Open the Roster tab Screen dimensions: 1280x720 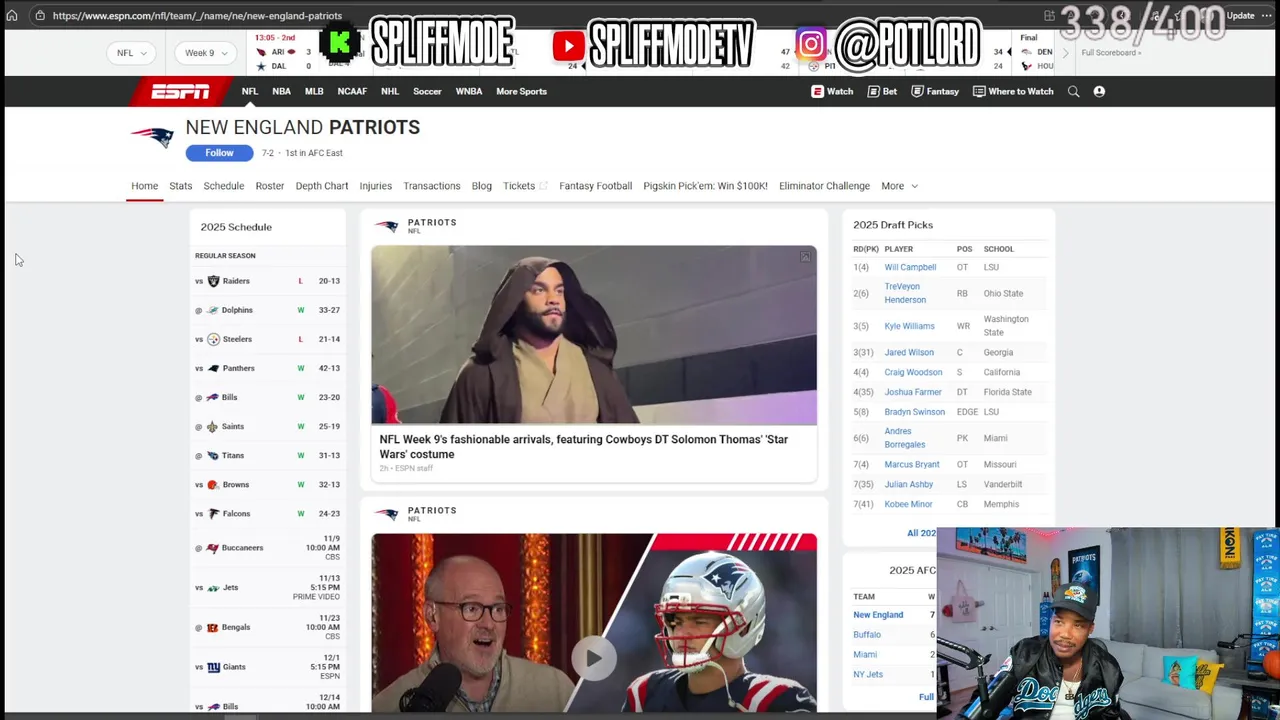pos(269,186)
